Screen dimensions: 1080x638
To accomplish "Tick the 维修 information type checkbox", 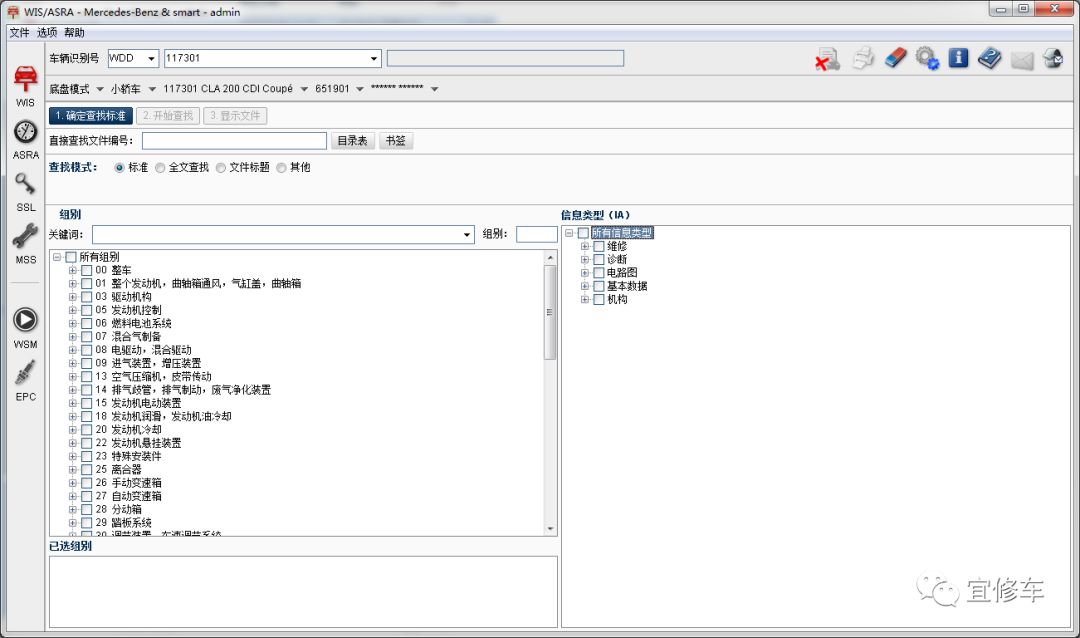I will [599, 246].
